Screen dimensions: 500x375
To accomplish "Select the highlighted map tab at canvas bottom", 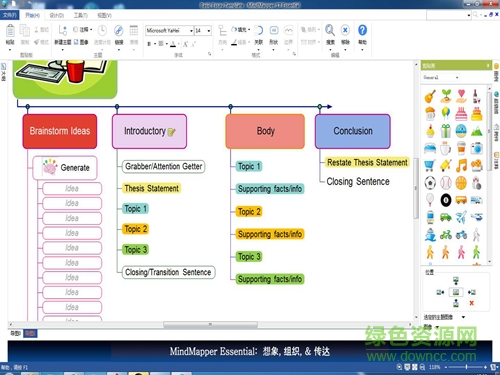I will click(30, 333).
